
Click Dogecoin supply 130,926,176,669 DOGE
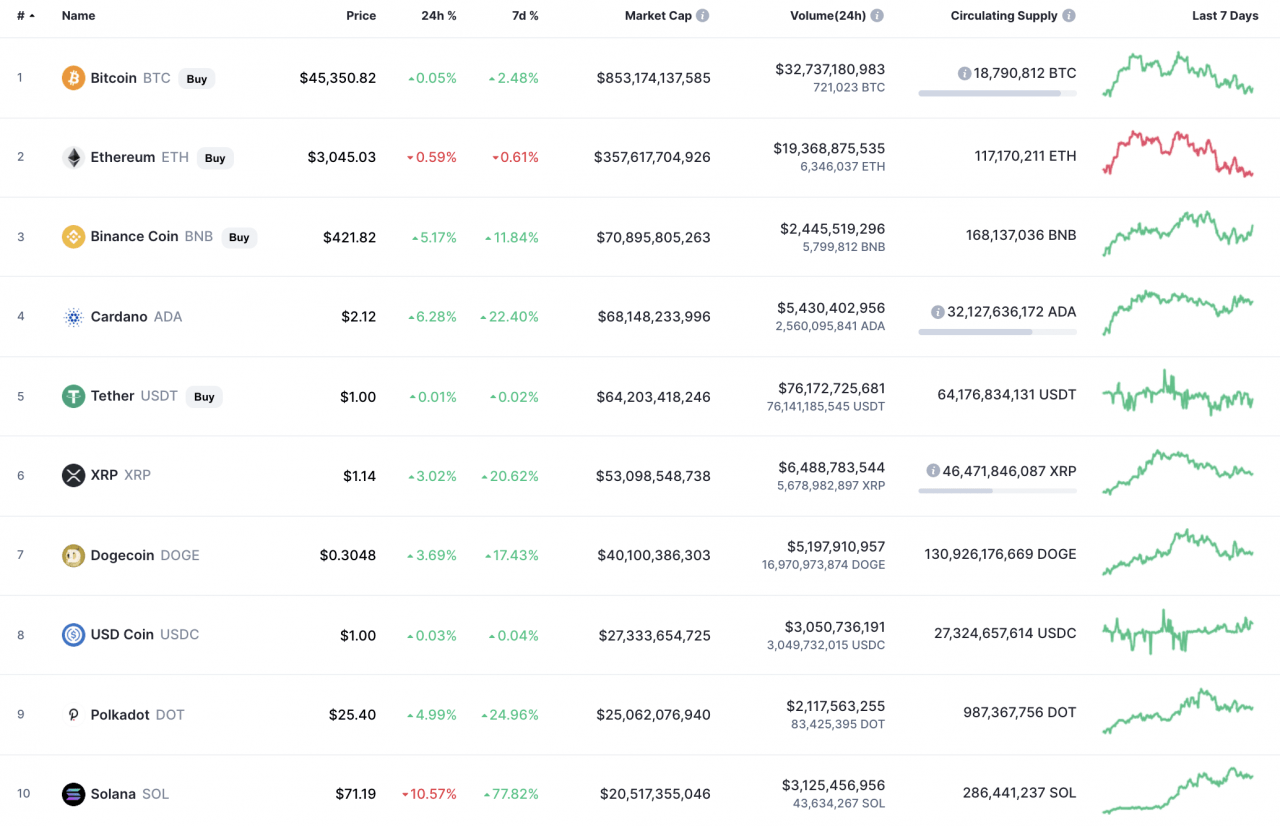point(1001,554)
